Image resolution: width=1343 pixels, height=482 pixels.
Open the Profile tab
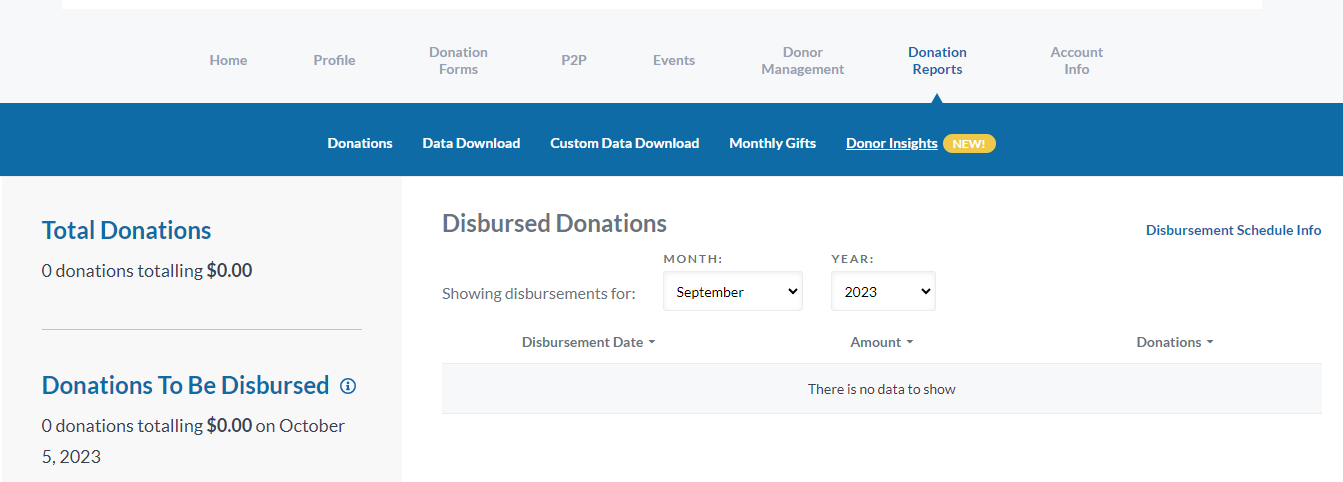[x=334, y=60]
